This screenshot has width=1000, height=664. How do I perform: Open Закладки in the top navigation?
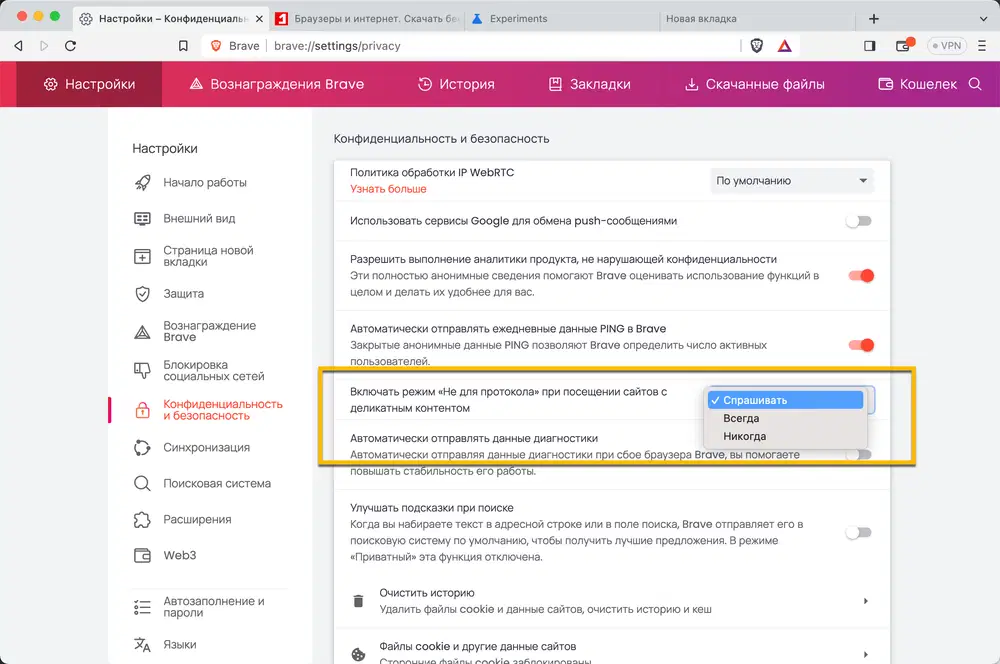[590, 84]
